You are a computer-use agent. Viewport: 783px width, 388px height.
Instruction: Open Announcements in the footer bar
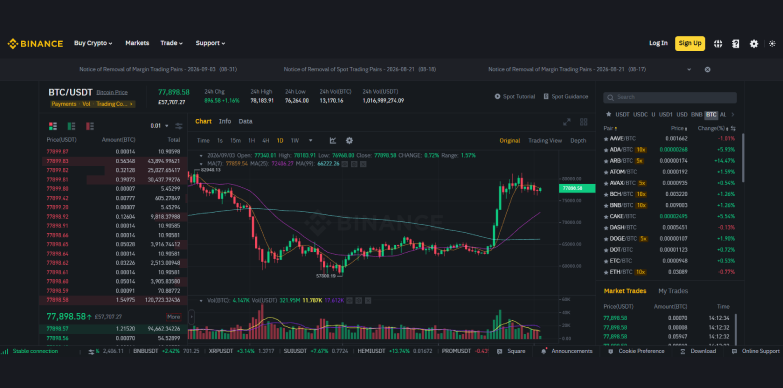pos(567,351)
